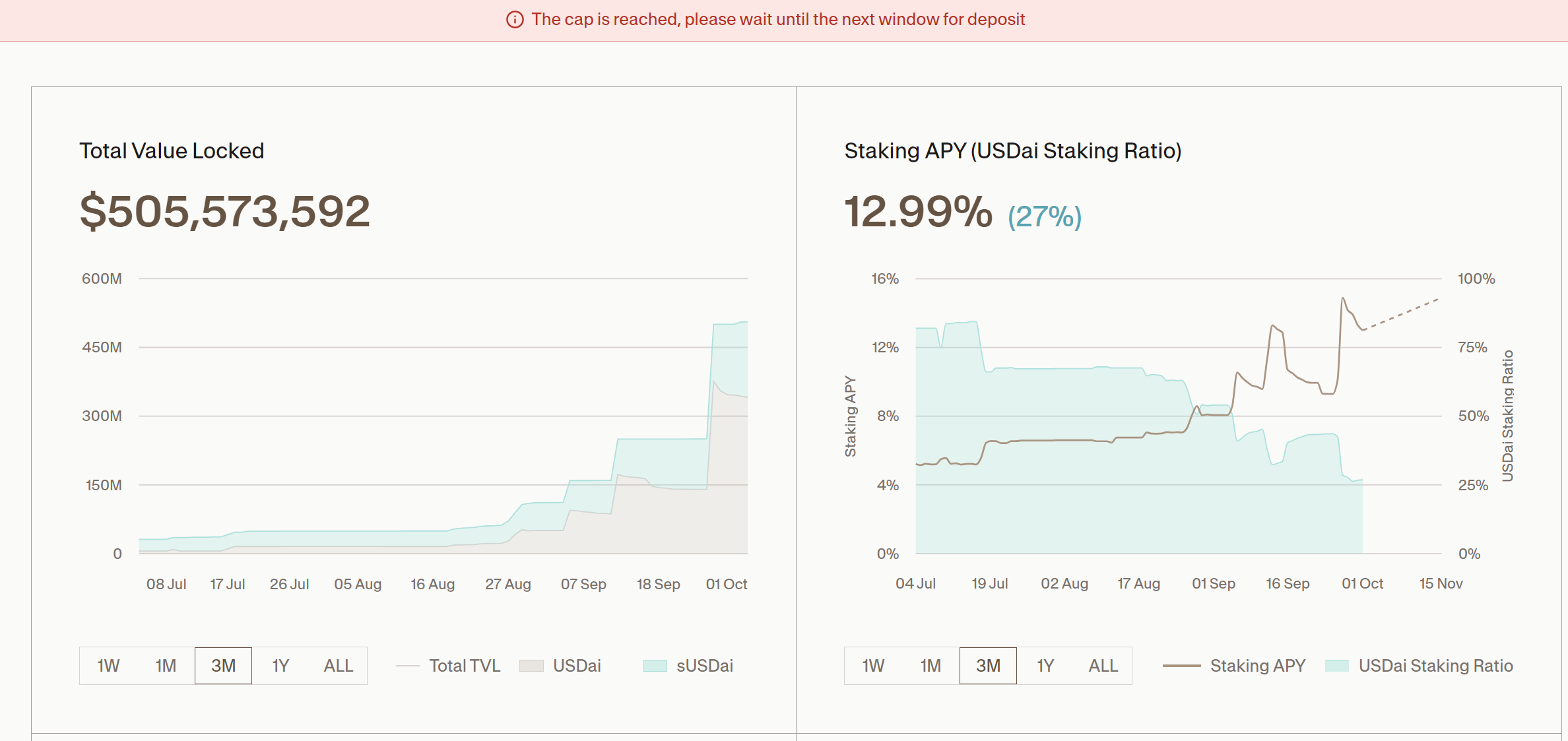Toggle the Total TVL legend line
The image size is (1568, 741).
(408, 666)
